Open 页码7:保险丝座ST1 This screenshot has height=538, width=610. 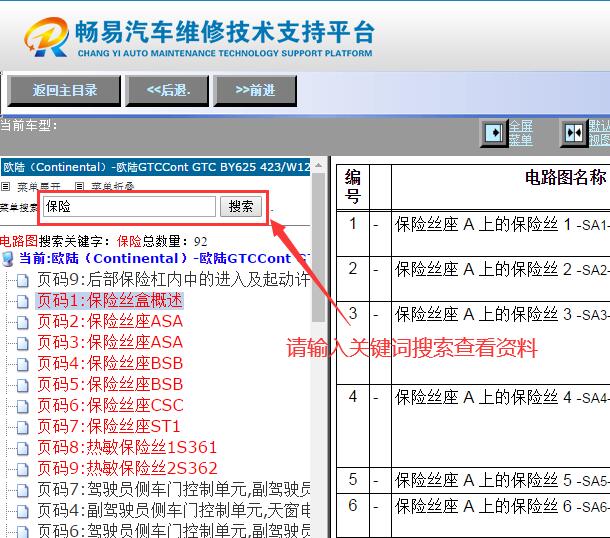coord(109,426)
